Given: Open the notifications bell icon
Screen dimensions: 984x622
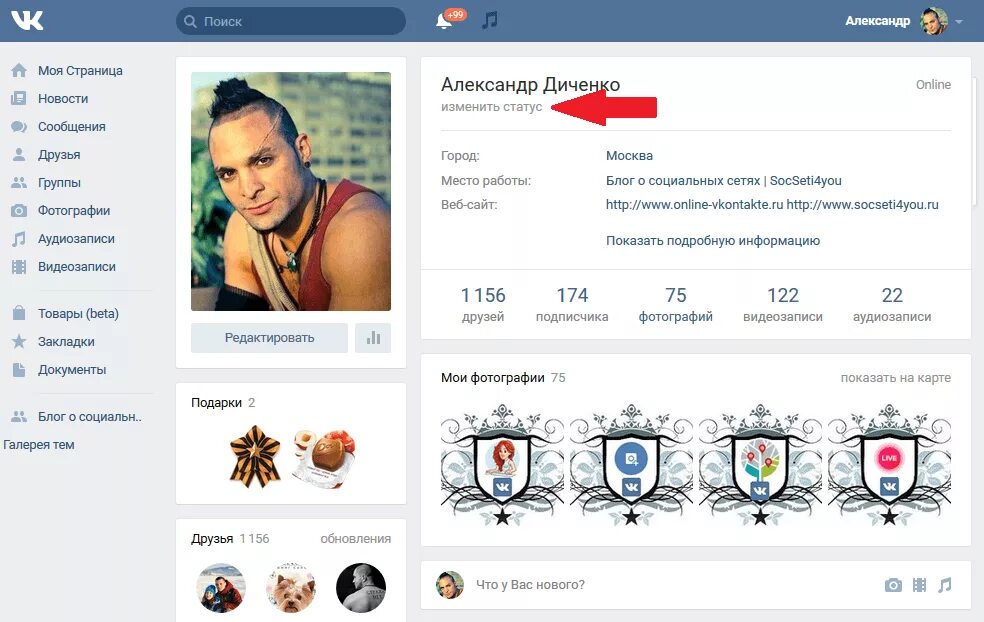Looking at the screenshot, I should pyautogui.click(x=444, y=21).
